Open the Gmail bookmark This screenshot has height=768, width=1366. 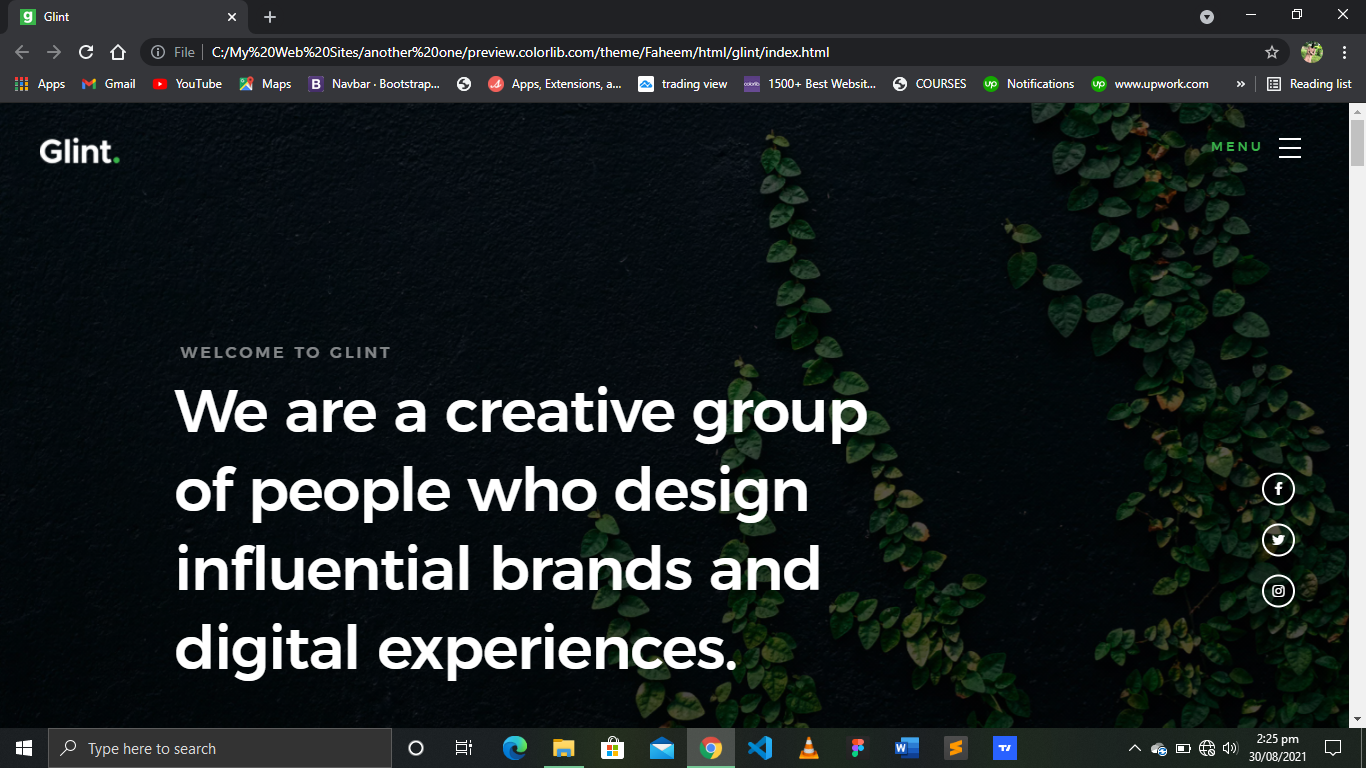pos(108,84)
